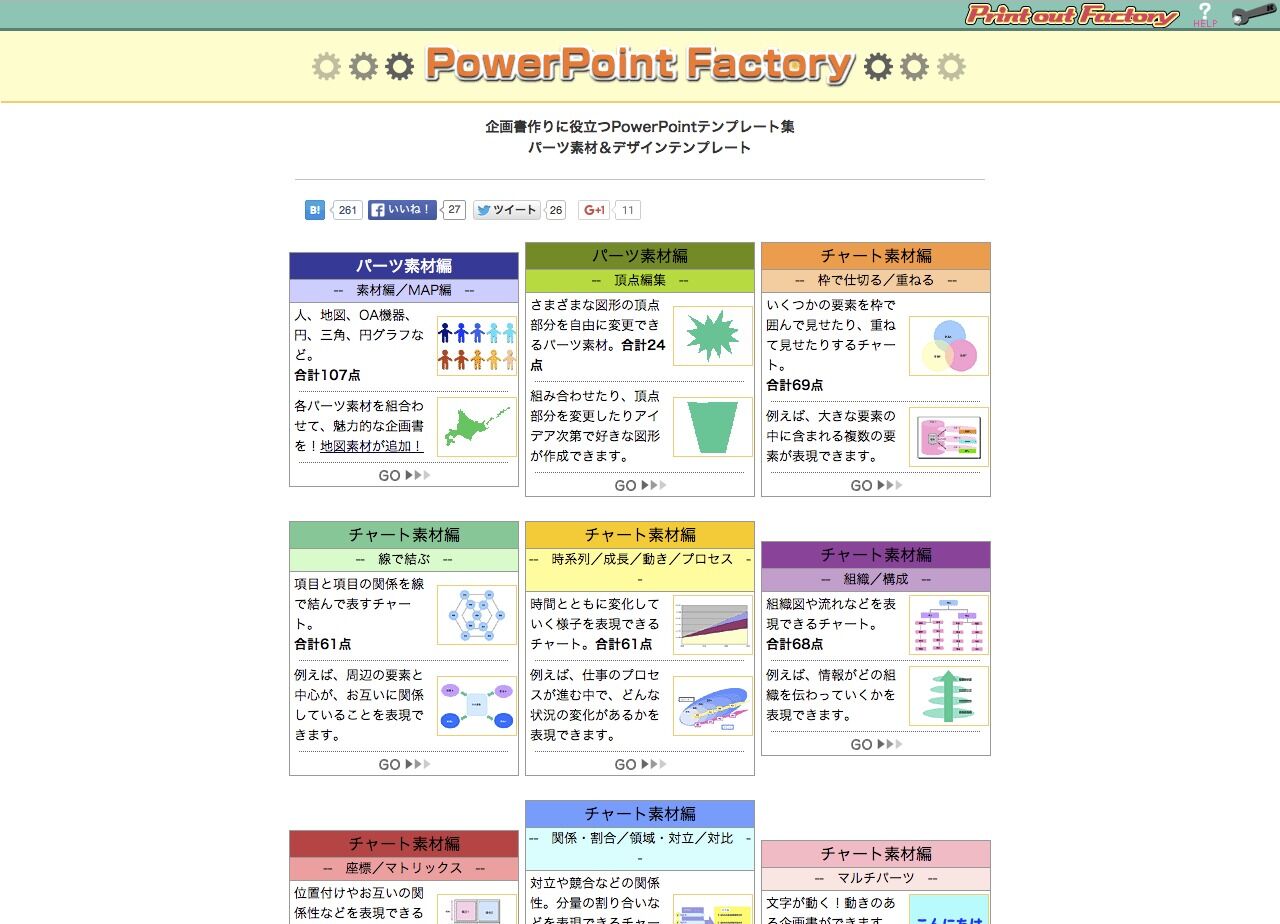Screen dimensions: 1280x924
Task: Click the Google plus count 11
Action: coord(627,210)
